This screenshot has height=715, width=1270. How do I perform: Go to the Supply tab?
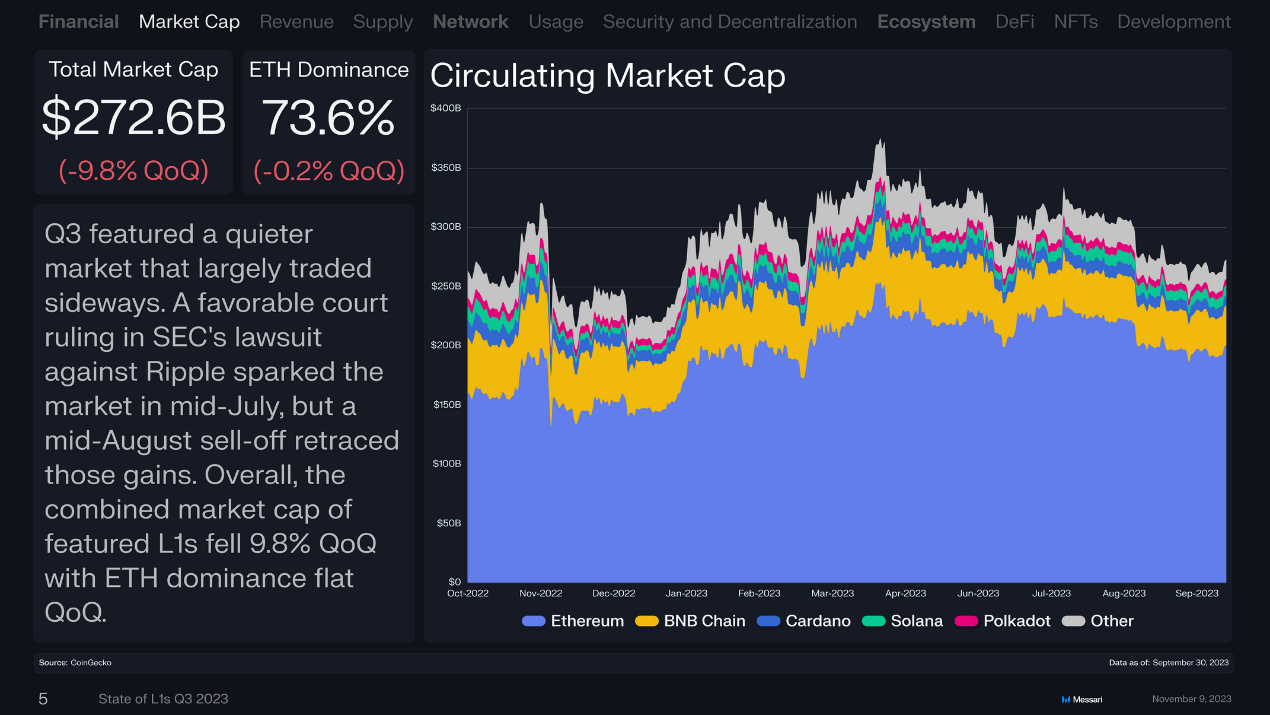383,21
